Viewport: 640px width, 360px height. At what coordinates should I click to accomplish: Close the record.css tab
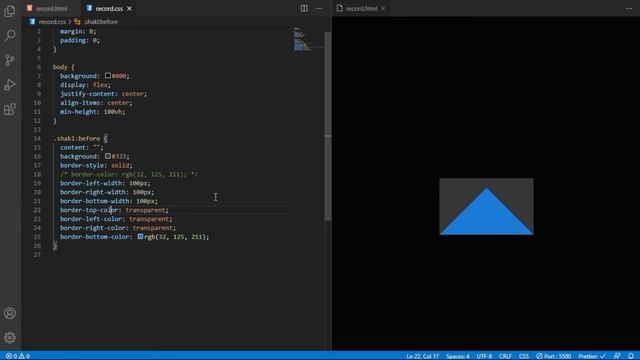click(129, 8)
